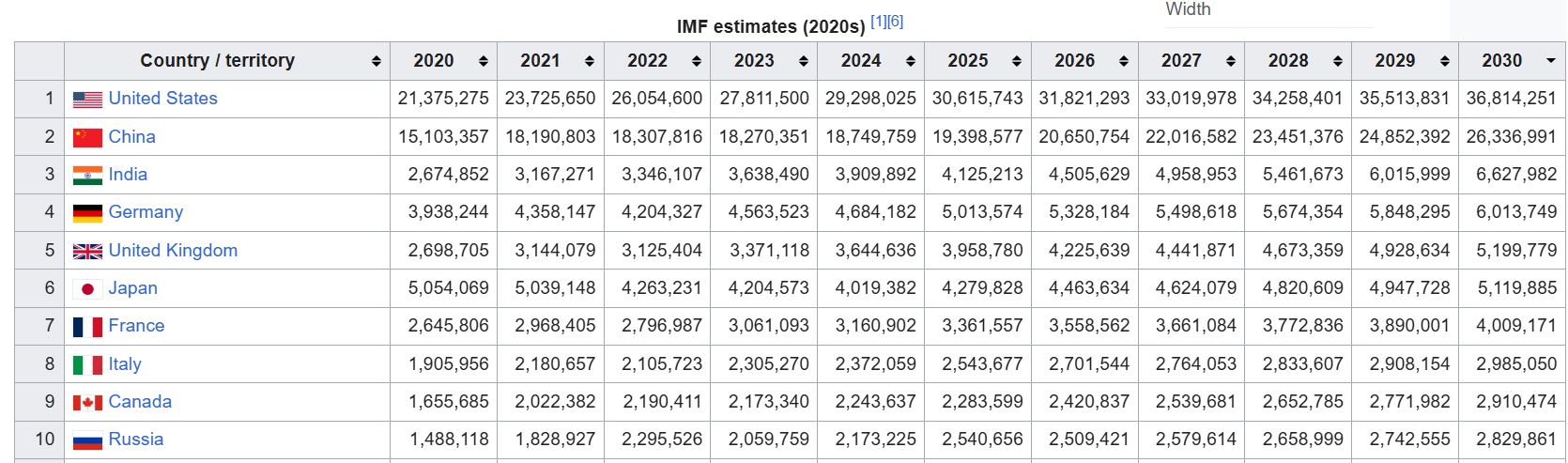Viewport: 1568px width, 463px height.
Task: Click the Russia flag icon
Action: 87,440
